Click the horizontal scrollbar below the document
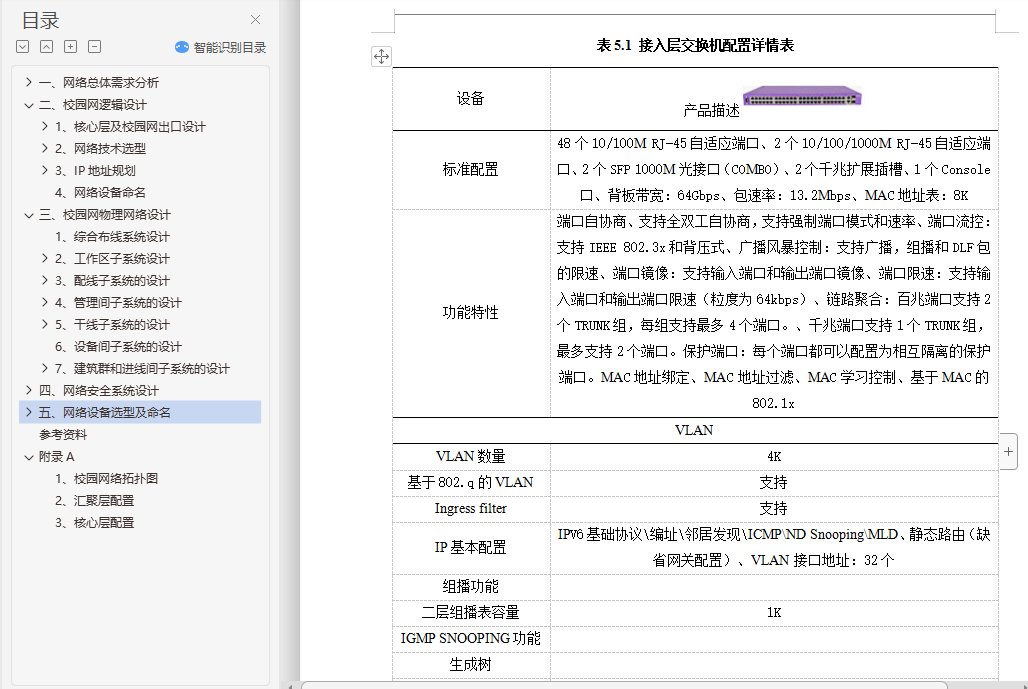 [624, 685]
